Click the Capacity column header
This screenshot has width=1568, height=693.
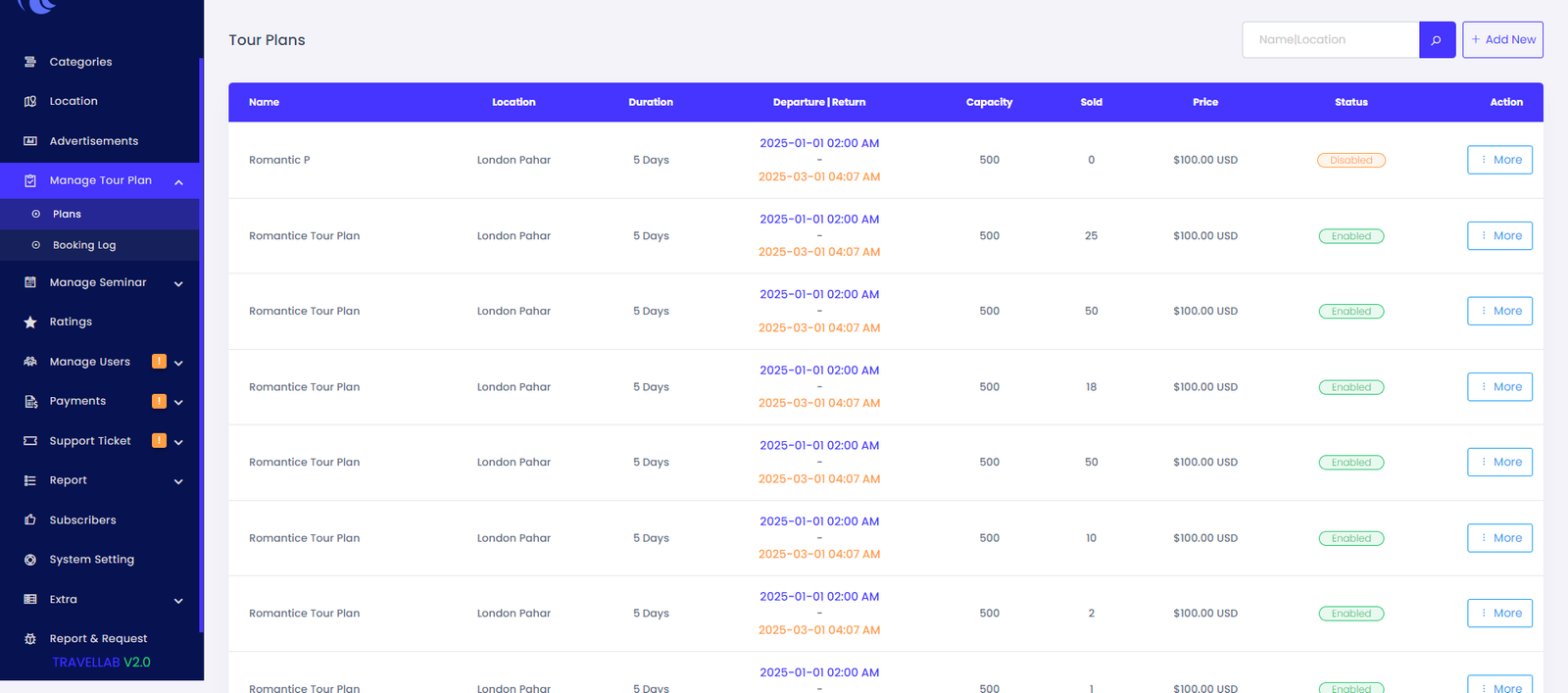pos(989,102)
